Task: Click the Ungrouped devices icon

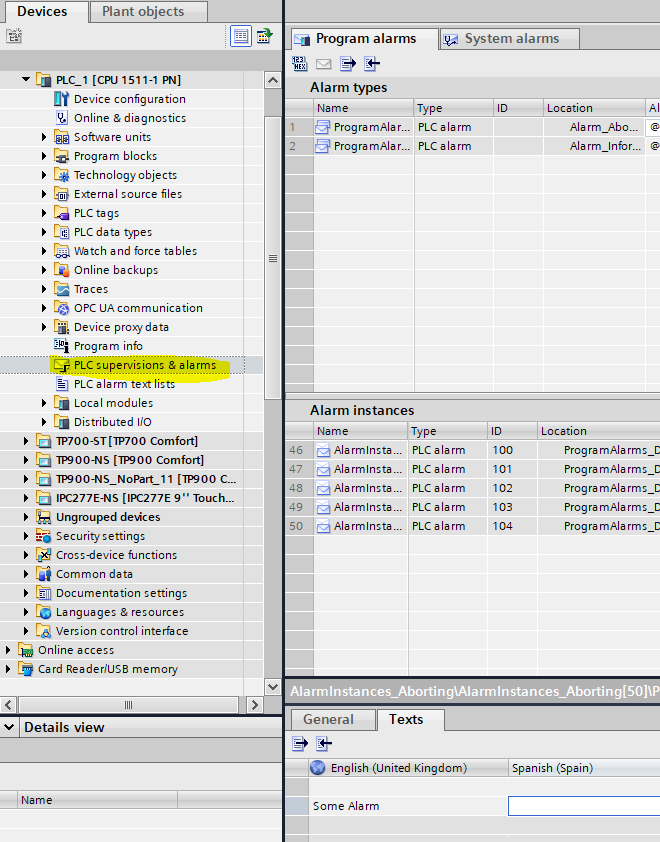Action: pos(43,517)
